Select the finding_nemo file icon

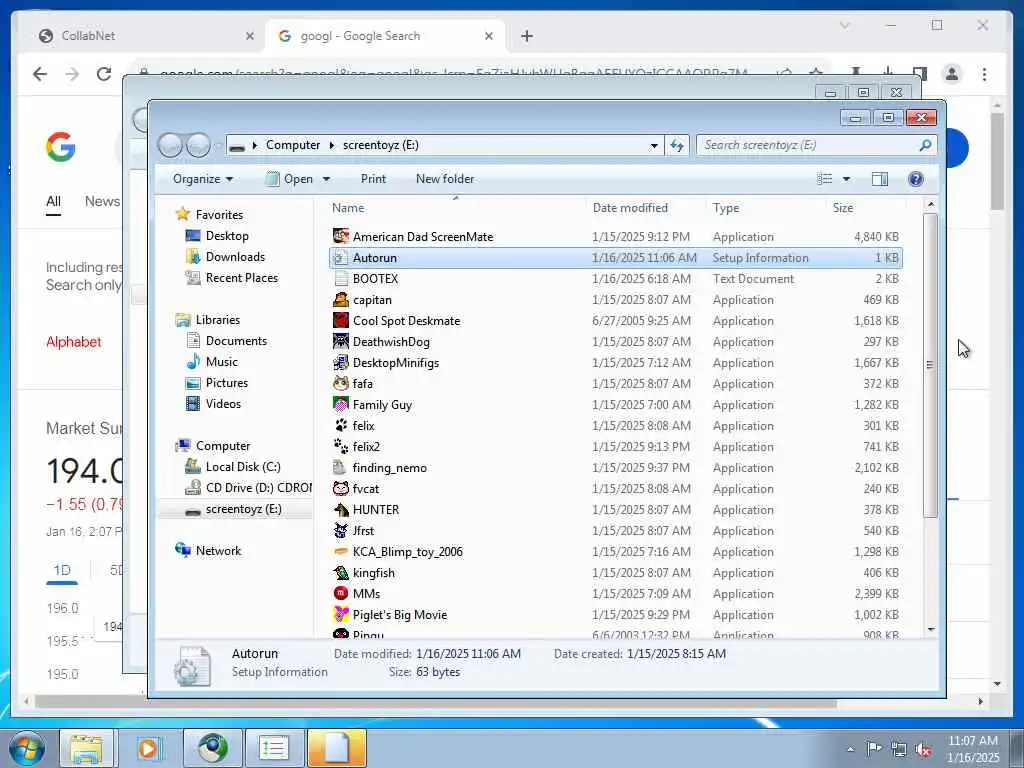click(340, 468)
